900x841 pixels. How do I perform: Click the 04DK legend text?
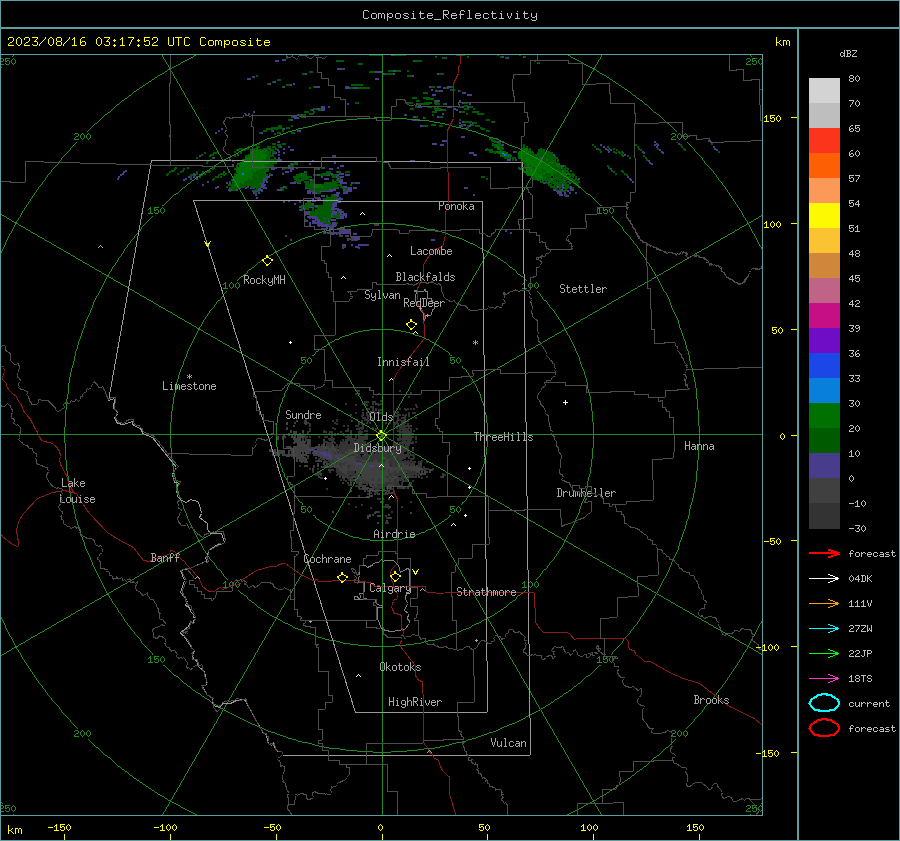(860, 578)
